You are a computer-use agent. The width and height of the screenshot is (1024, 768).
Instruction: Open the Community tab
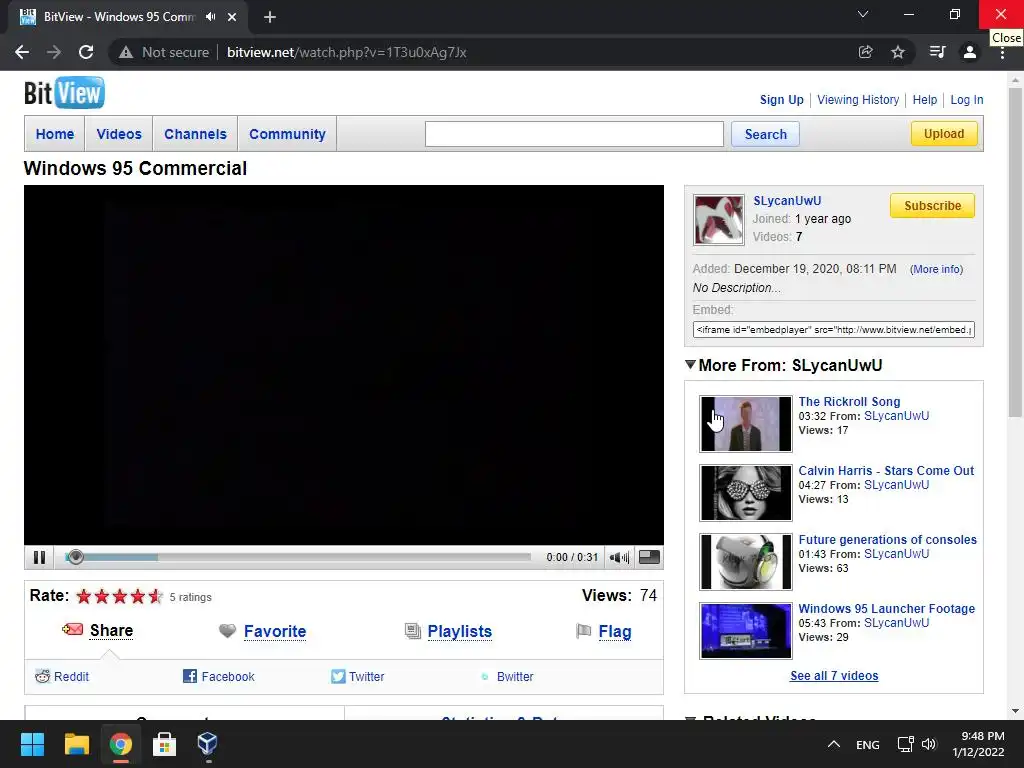coord(287,134)
